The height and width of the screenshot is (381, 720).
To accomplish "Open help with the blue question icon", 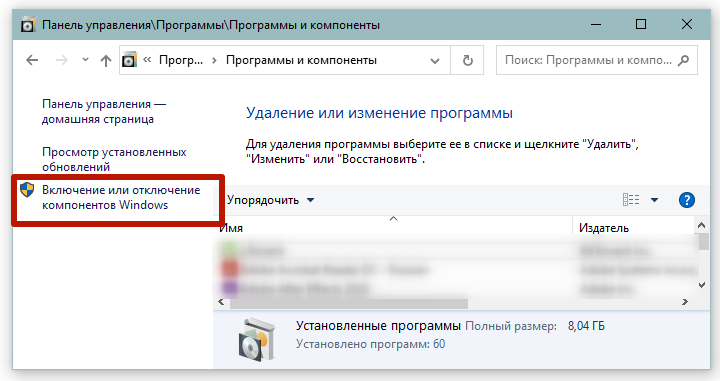I will (x=686, y=200).
